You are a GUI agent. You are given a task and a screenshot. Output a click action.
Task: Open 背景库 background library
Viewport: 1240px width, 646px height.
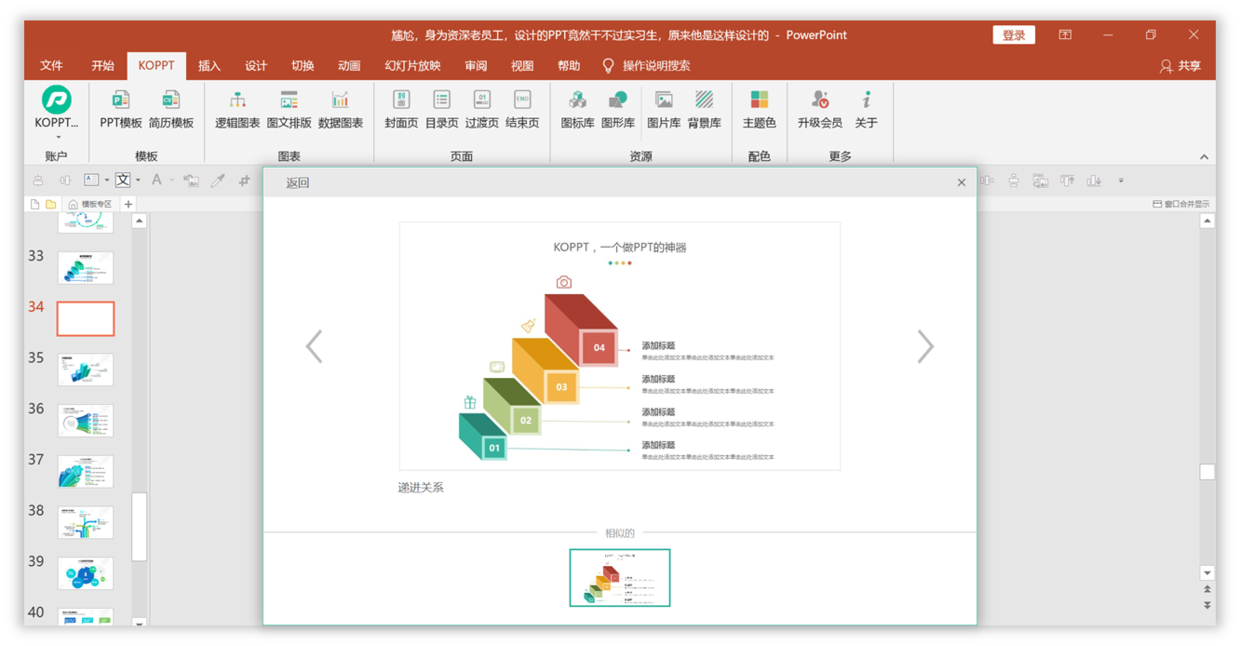(x=704, y=107)
